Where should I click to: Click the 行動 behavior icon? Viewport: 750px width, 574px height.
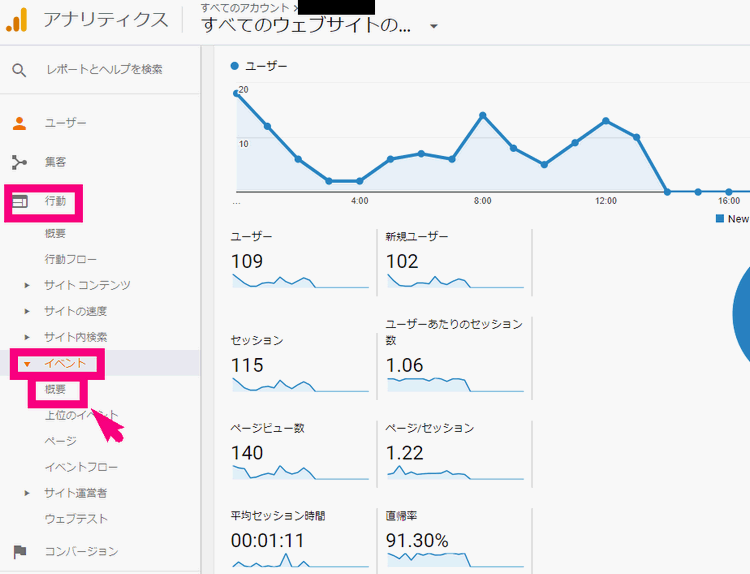[x=20, y=201]
